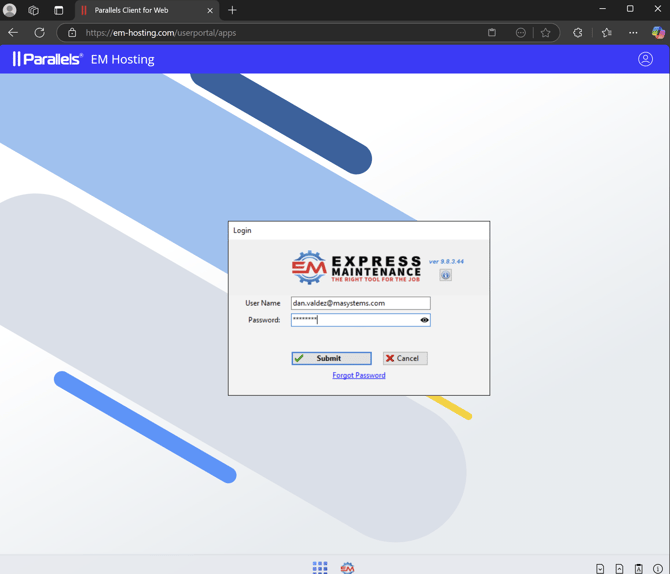Viewport: 670px width, 574px height.
Task: Open the browser profile avatar menu
Action: [10, 10]
